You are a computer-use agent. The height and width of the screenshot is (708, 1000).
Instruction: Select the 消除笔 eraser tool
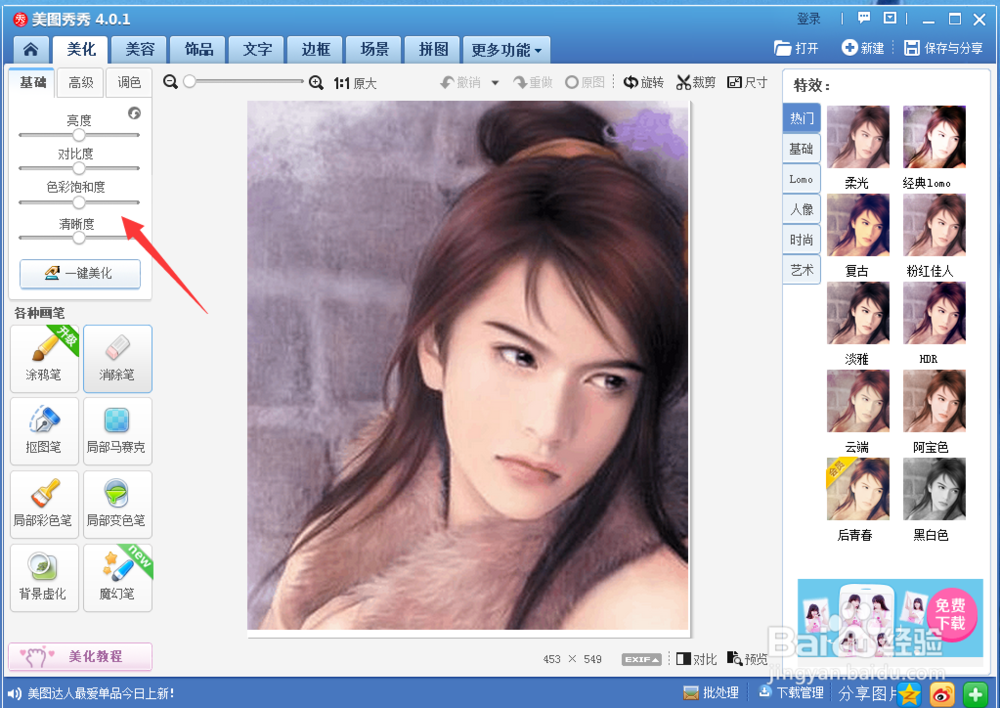pos(117,358)
